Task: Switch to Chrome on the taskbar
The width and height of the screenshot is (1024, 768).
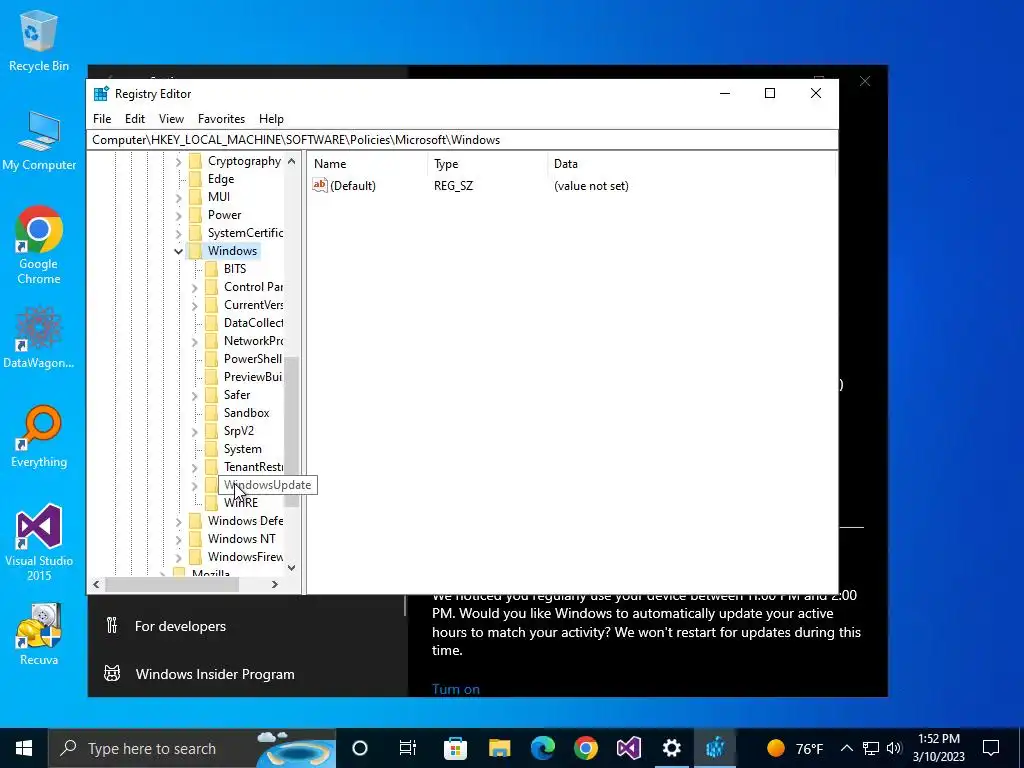Action: click(x=586, y=748)
